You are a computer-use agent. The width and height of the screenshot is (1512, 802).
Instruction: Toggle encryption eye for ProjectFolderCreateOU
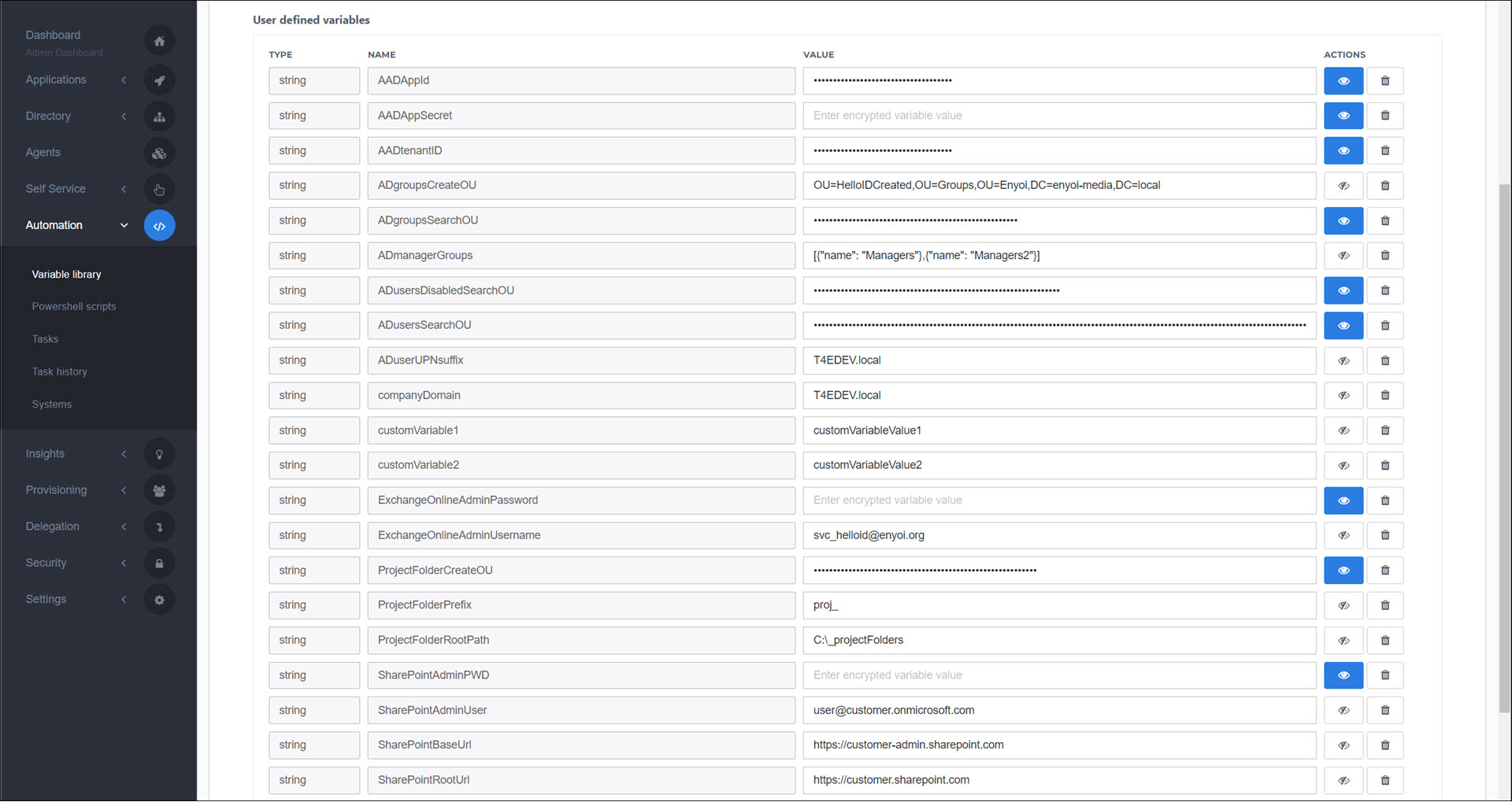pos(1343,571)
